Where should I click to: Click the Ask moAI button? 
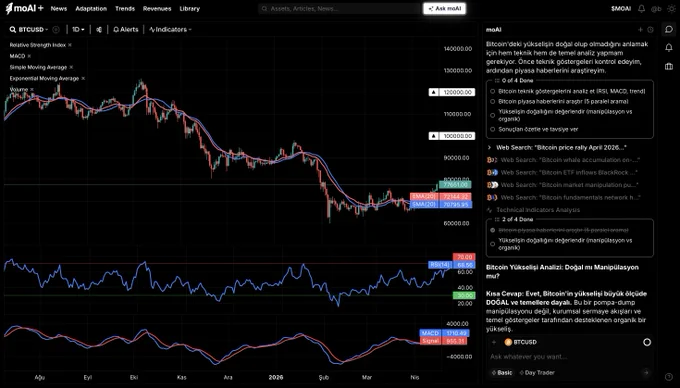click(445, 9)
